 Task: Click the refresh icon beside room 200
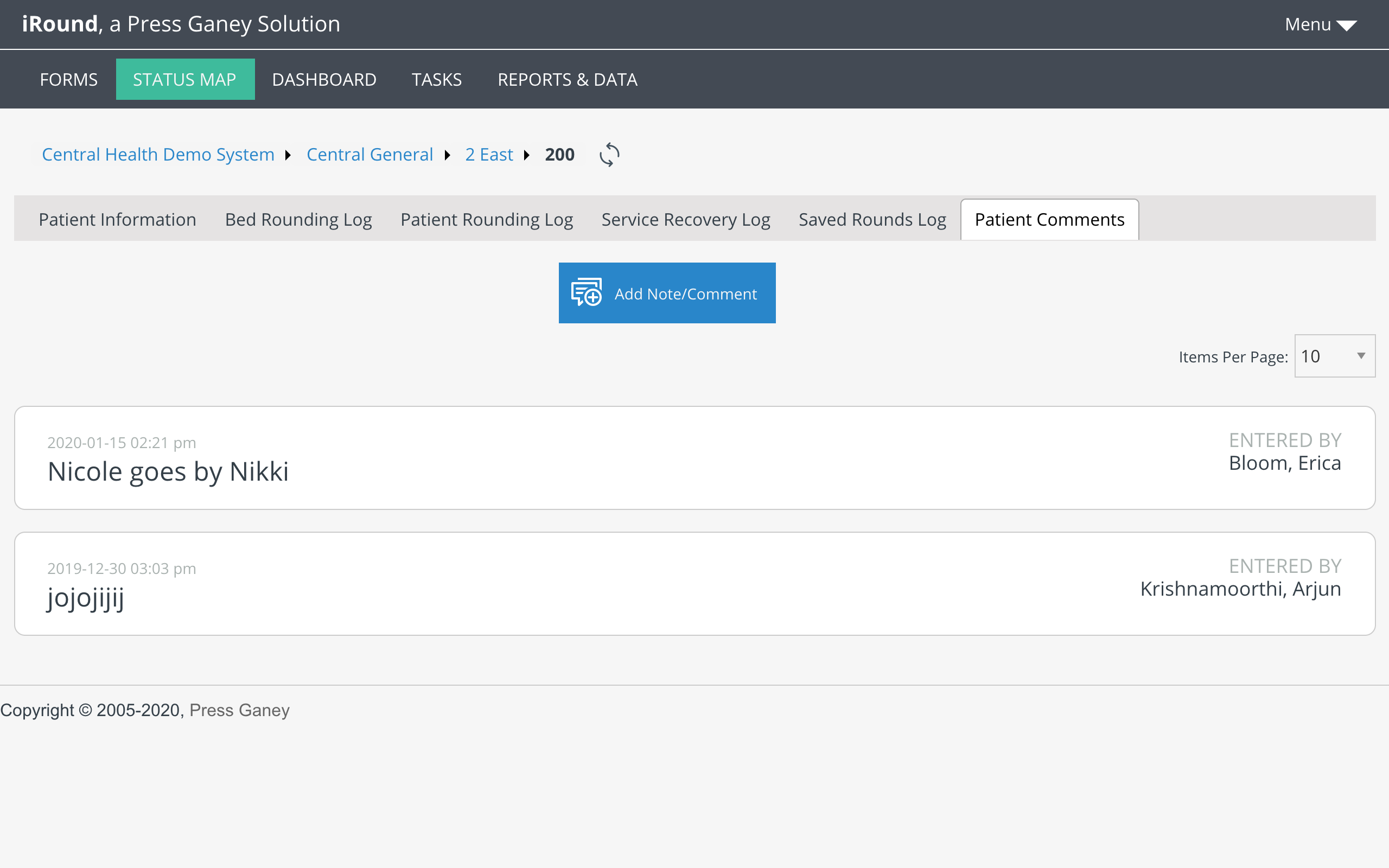pyautogui.click(x=609, y=155)
